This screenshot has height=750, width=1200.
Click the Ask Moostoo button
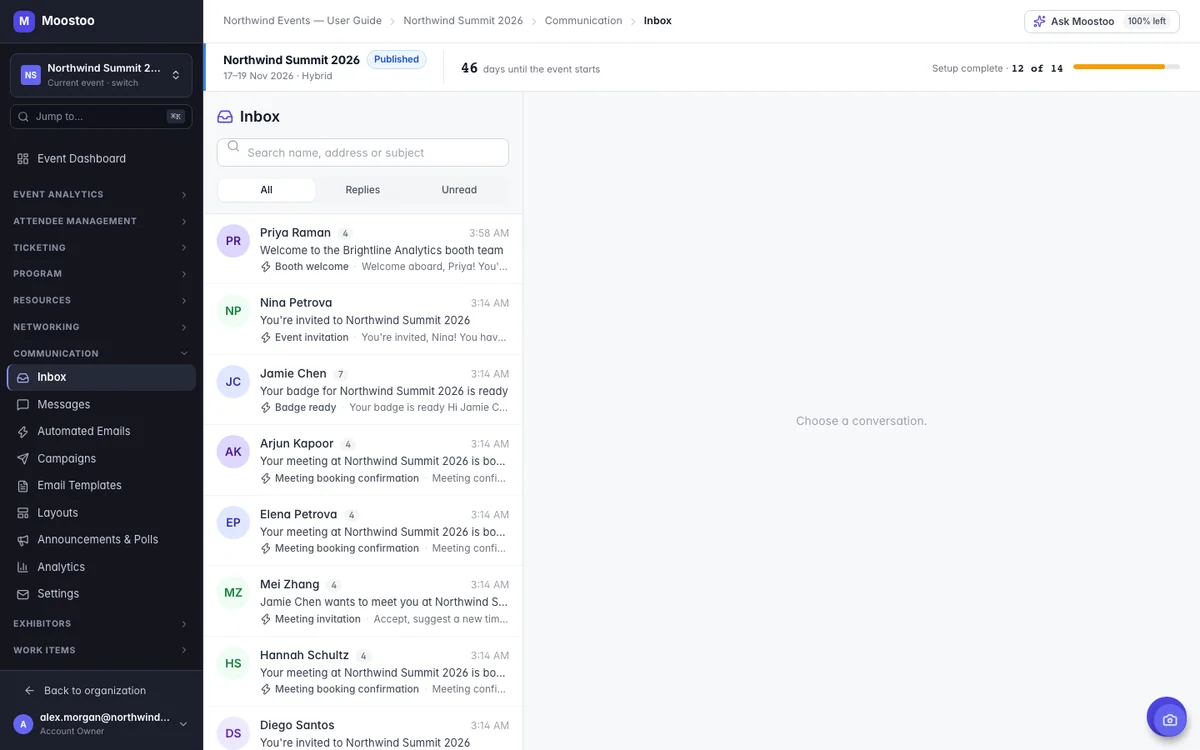point(1102,21)
